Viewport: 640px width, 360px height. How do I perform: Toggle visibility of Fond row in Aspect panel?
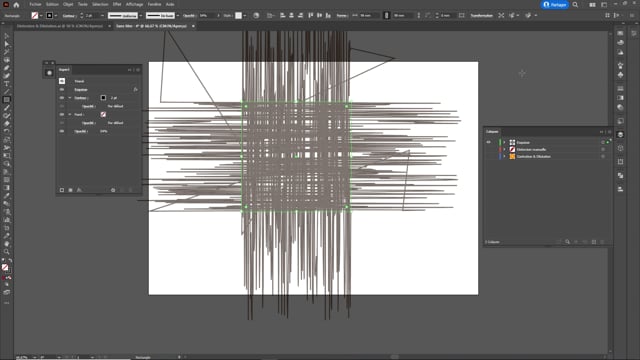62,115
